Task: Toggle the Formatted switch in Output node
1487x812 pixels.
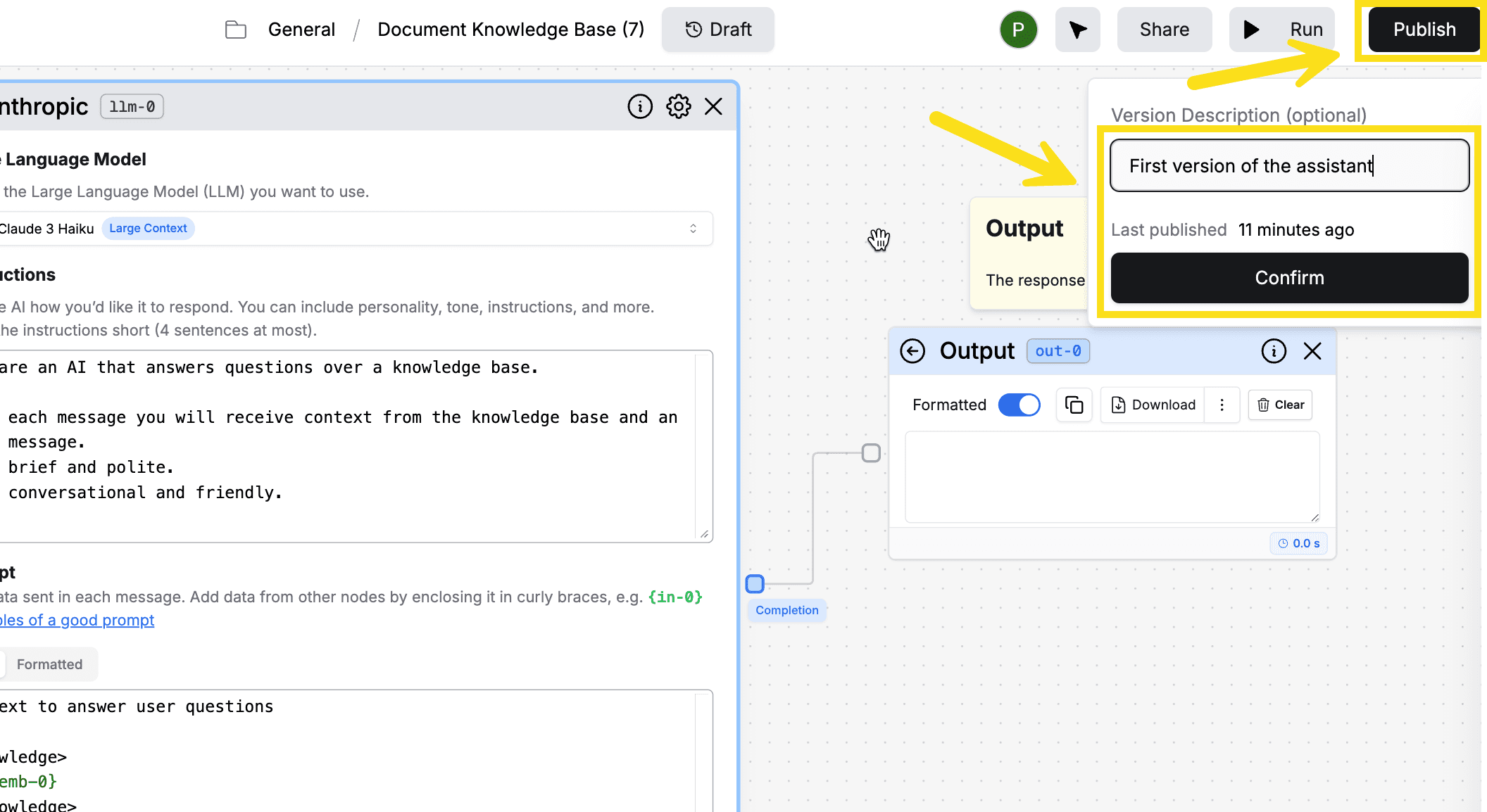Action: (x=1019, y=405)
